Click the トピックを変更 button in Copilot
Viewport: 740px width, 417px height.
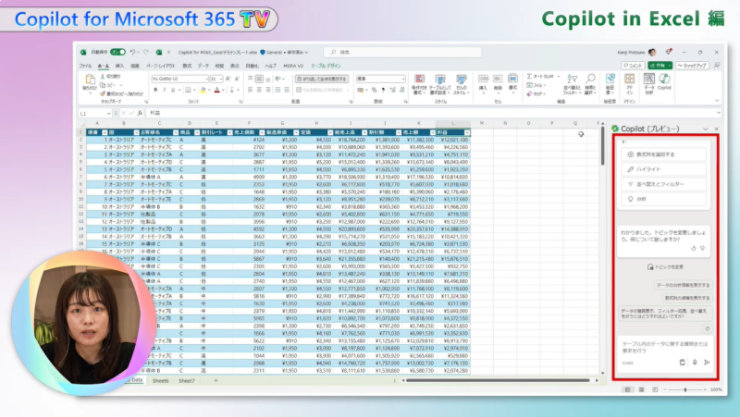665,267
